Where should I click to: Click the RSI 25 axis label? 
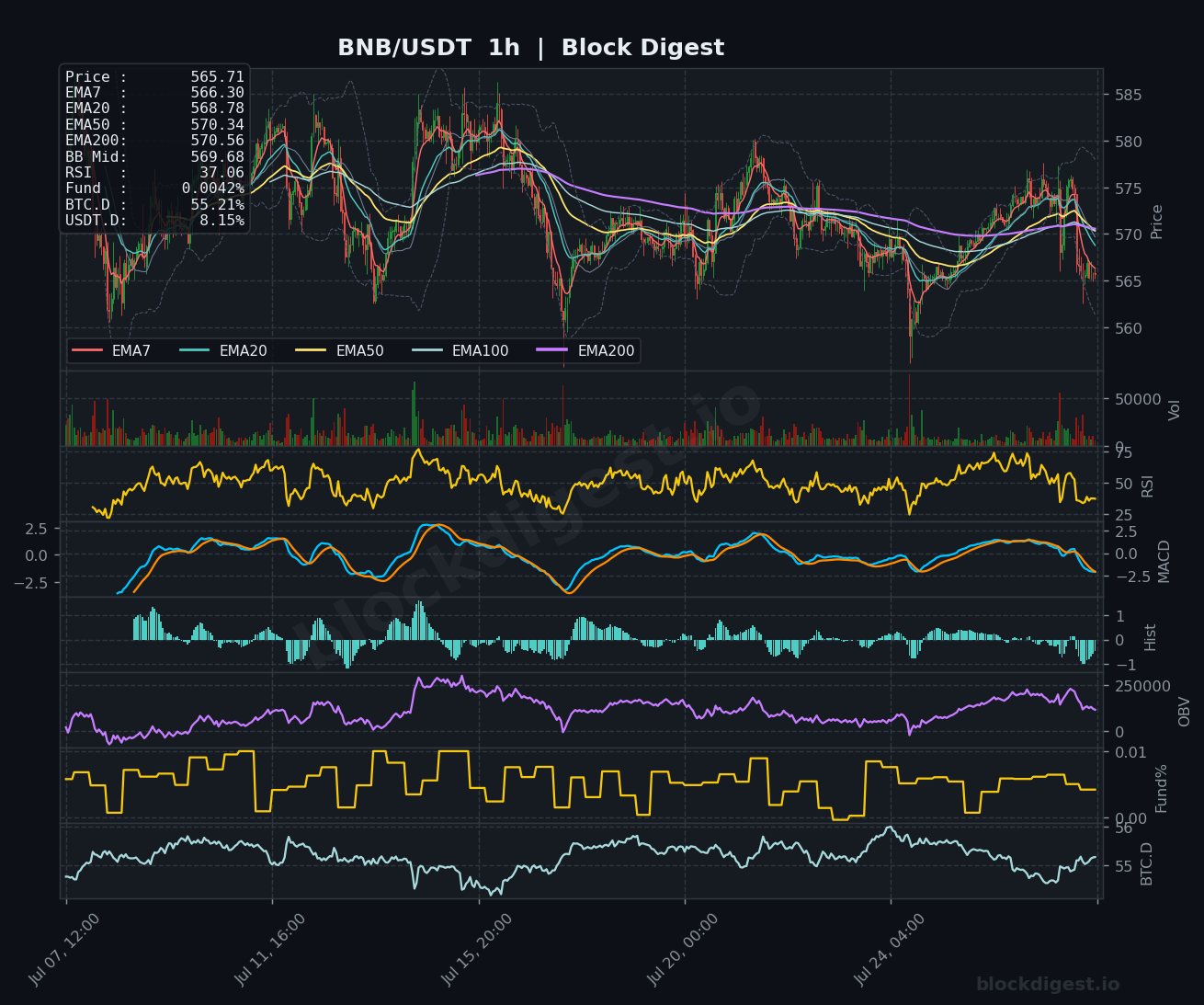(x=1124, y=515)
